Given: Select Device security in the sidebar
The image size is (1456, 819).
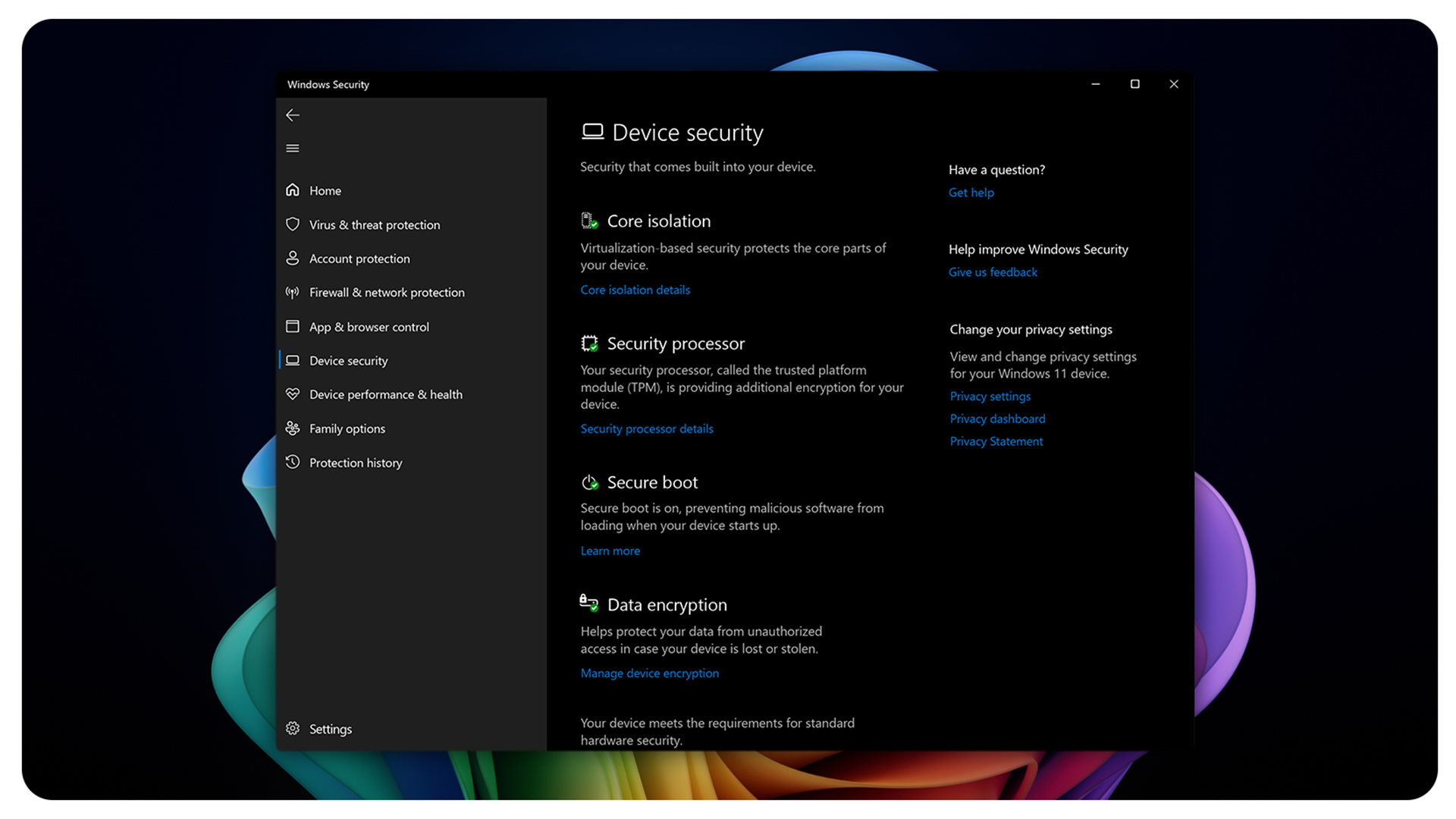Looking at the screenshot, I should (348, 361).
